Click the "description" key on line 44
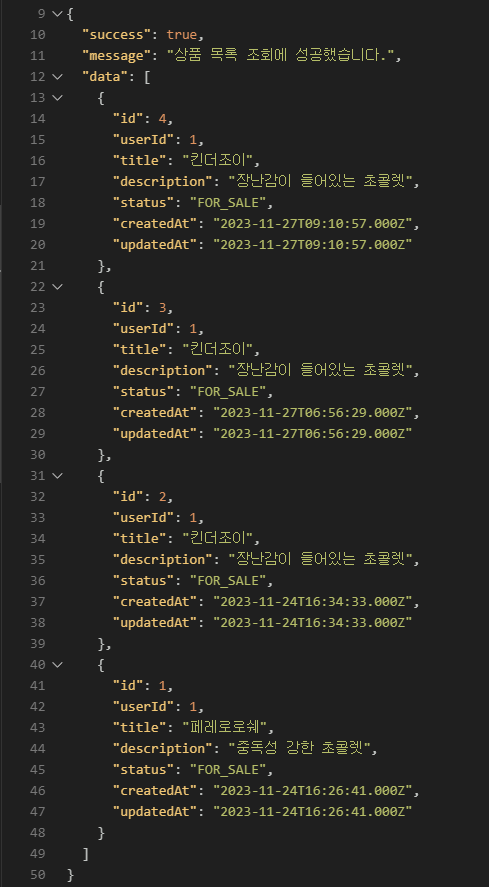Image resolution: width=489 pixels, height=887 pixels. [x=163, y=749]
